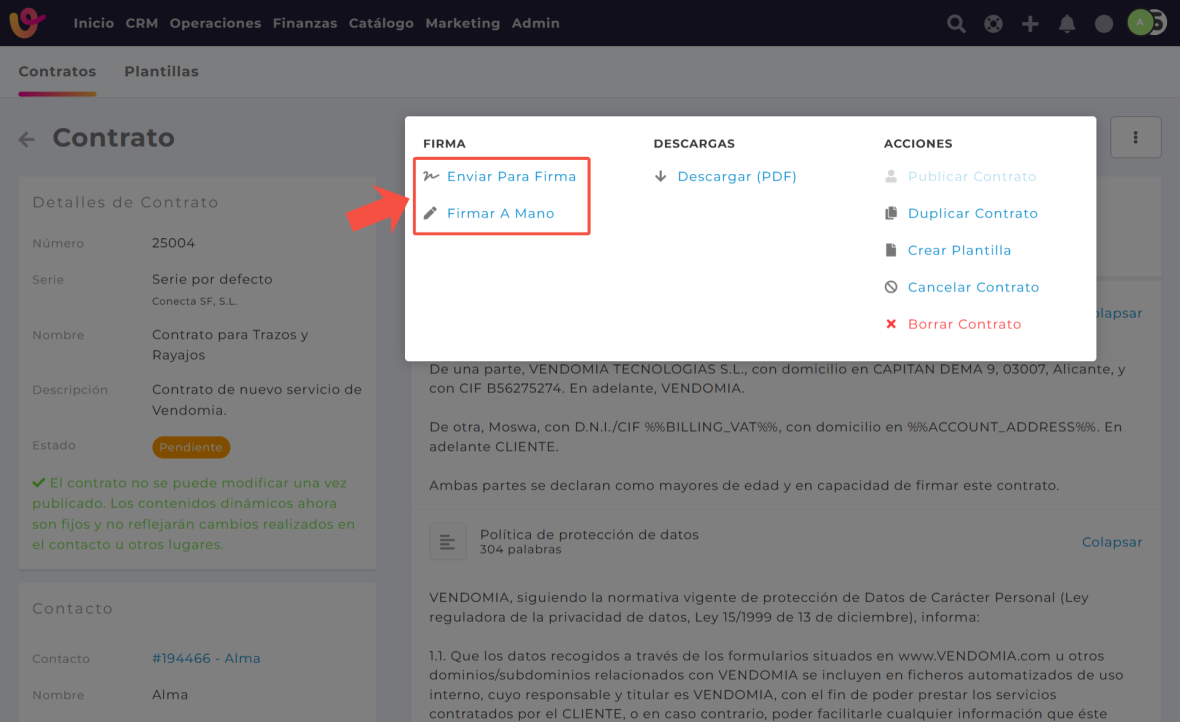1180x722 pixels.
Task: Open contact link #194466 - Alma
Action: click(206, 659)
